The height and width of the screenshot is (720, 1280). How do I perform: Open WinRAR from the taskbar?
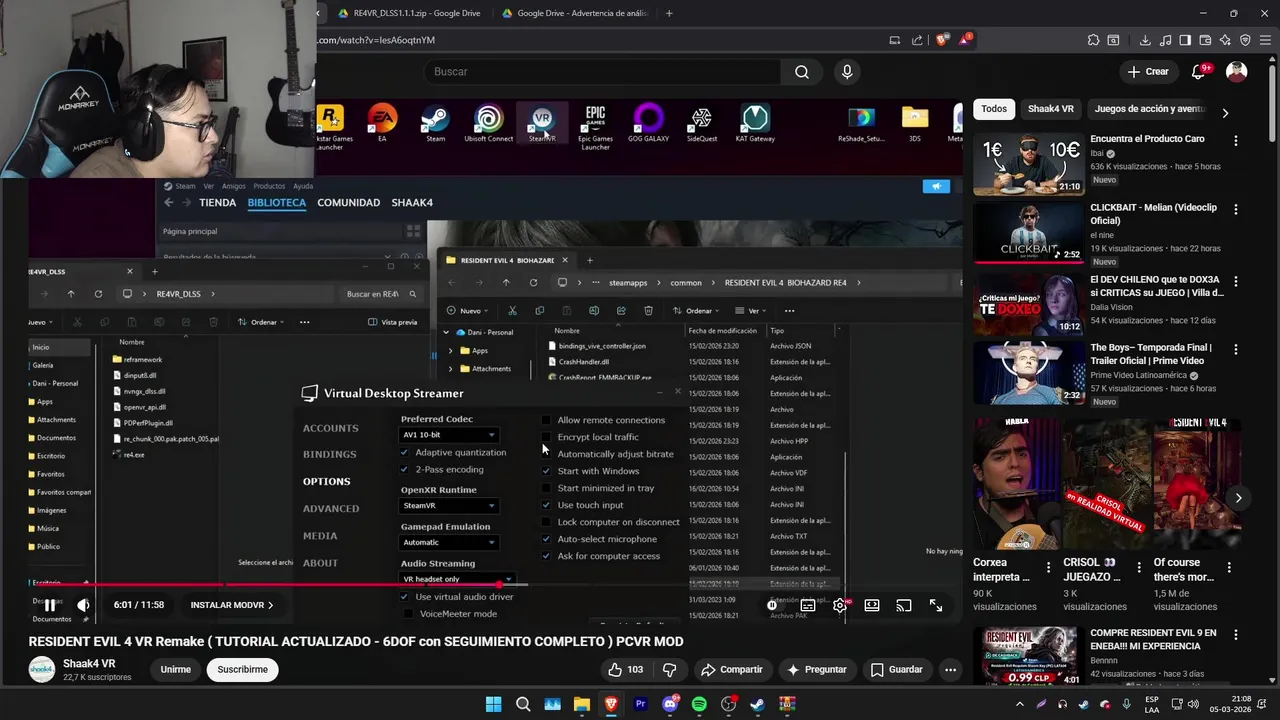(787, 704)
